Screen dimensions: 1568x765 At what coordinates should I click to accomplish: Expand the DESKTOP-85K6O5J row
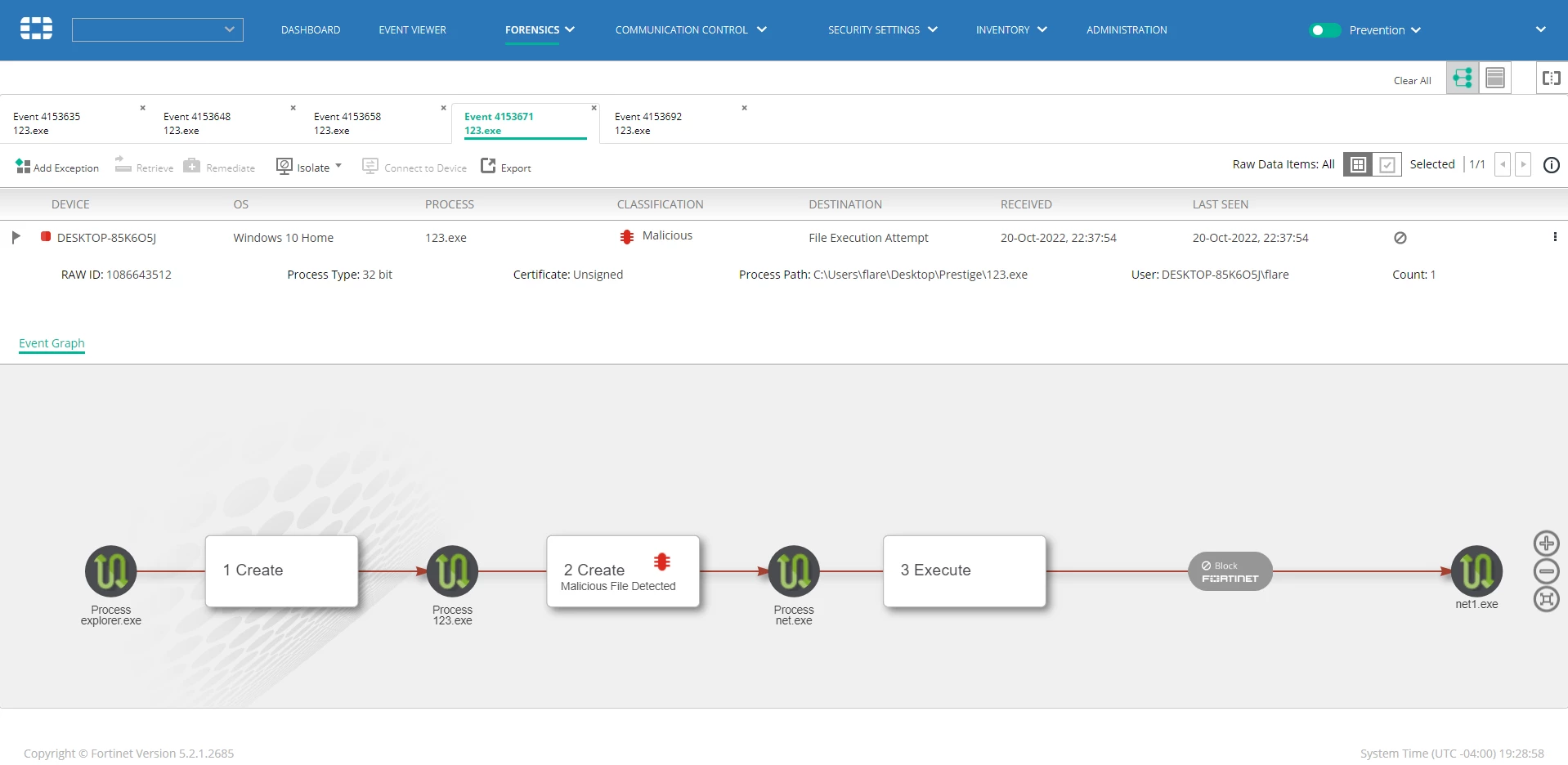16,237
